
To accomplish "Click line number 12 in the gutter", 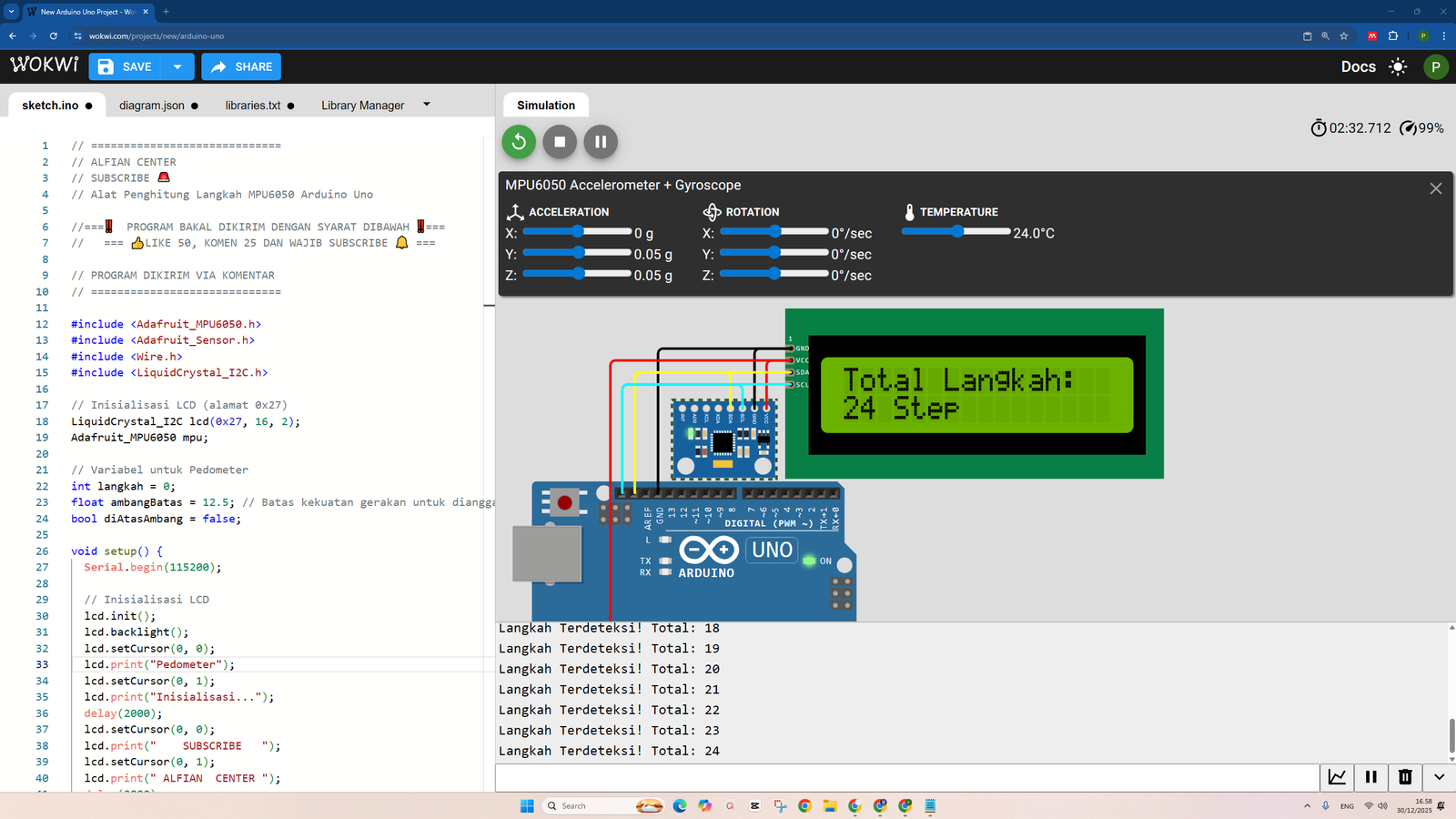I will point(42,324).
